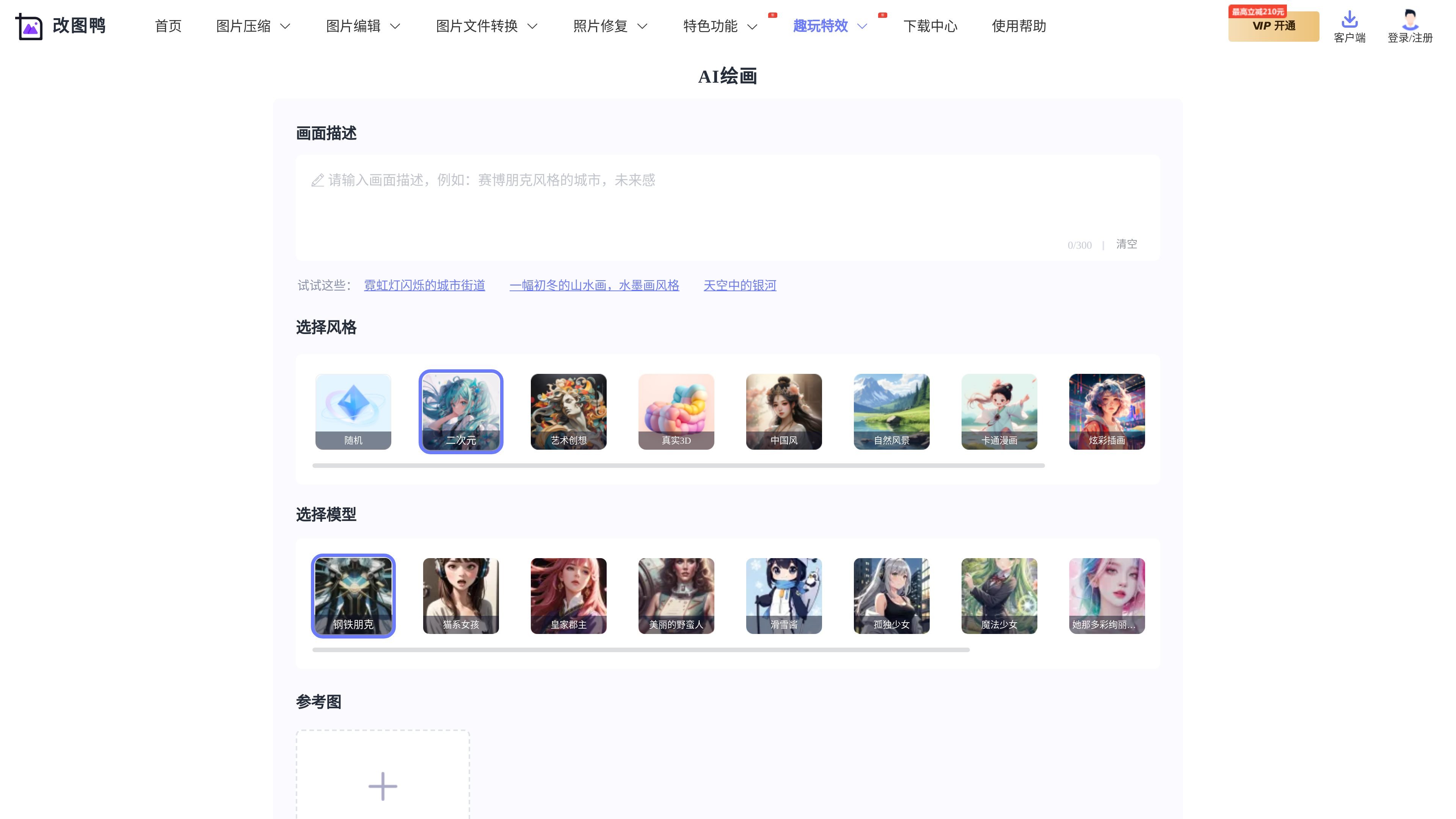The width and height of the screenshot is (1456, 819).
Task: Click the plus icon to upload reference image
Action: pyautogui.click(x=383, y=786)
